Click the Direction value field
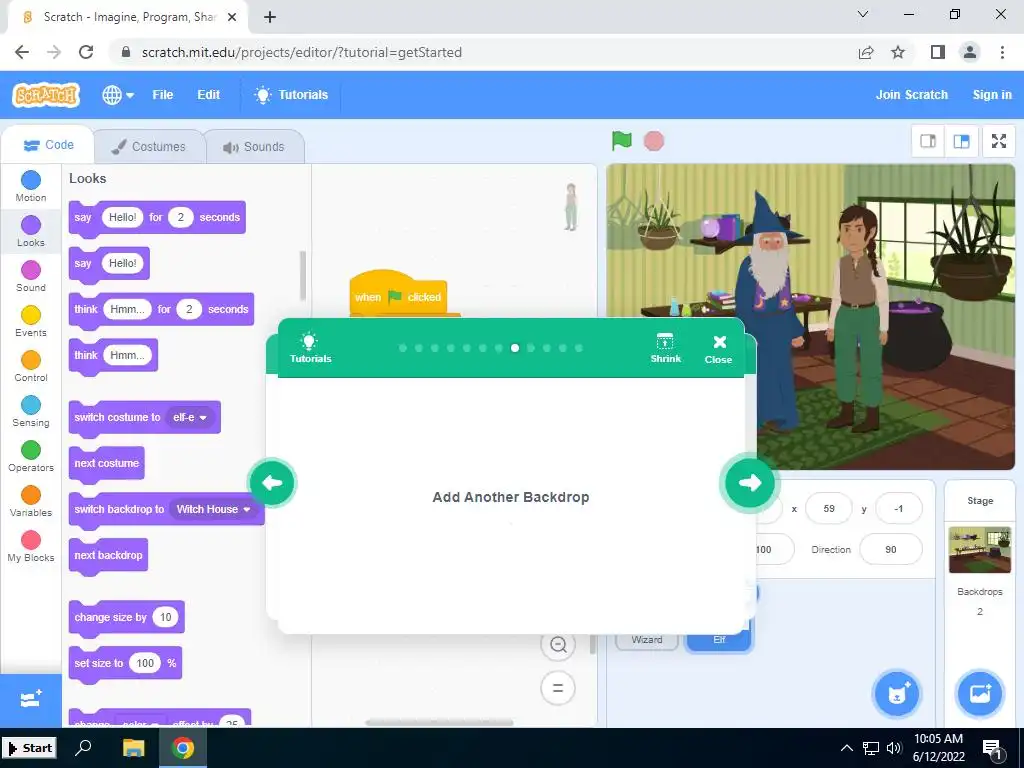 click(x=891, y=550)
